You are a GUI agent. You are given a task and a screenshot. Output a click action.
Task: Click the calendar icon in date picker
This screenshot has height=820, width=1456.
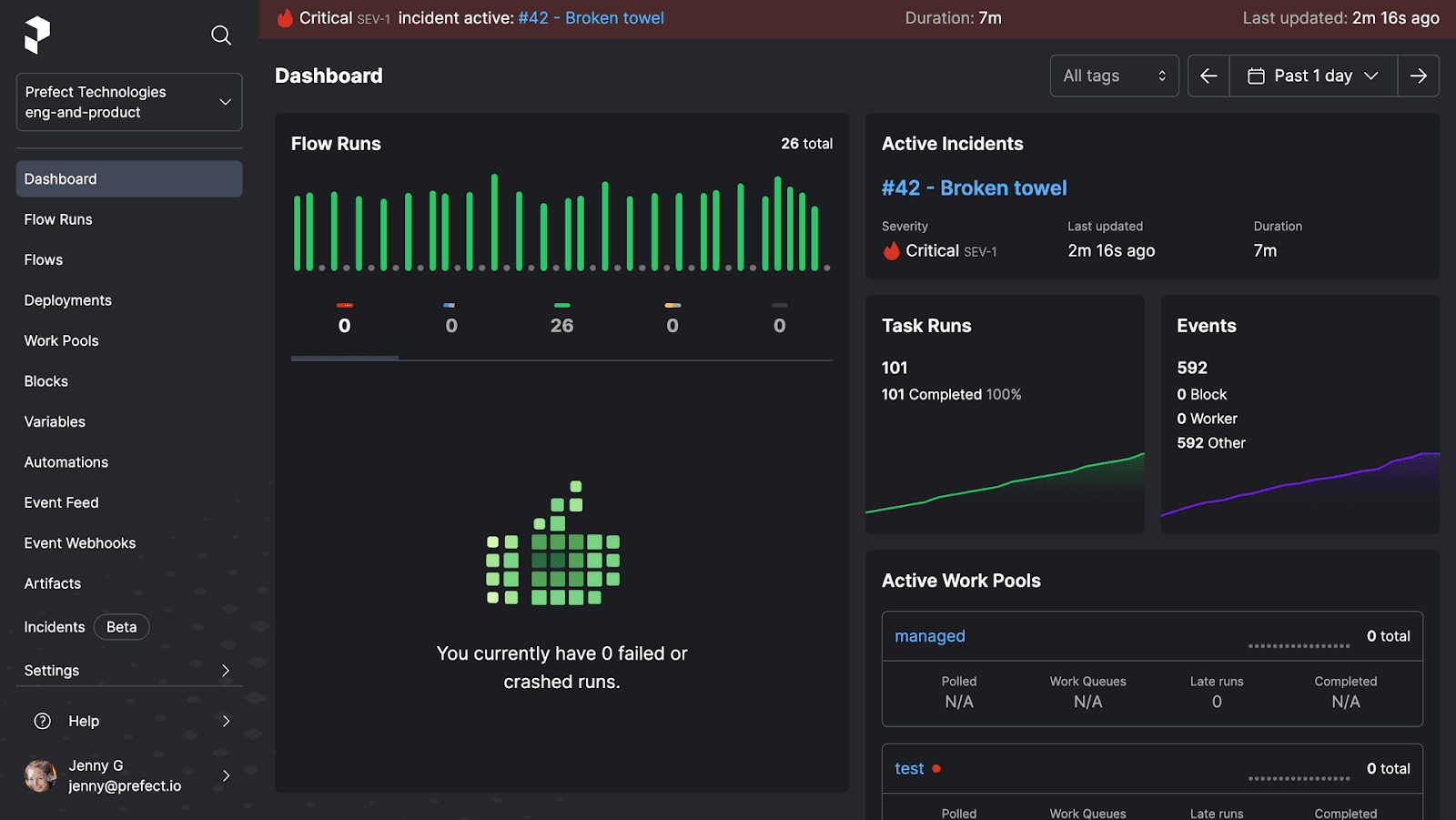(x=1256, y=76)
